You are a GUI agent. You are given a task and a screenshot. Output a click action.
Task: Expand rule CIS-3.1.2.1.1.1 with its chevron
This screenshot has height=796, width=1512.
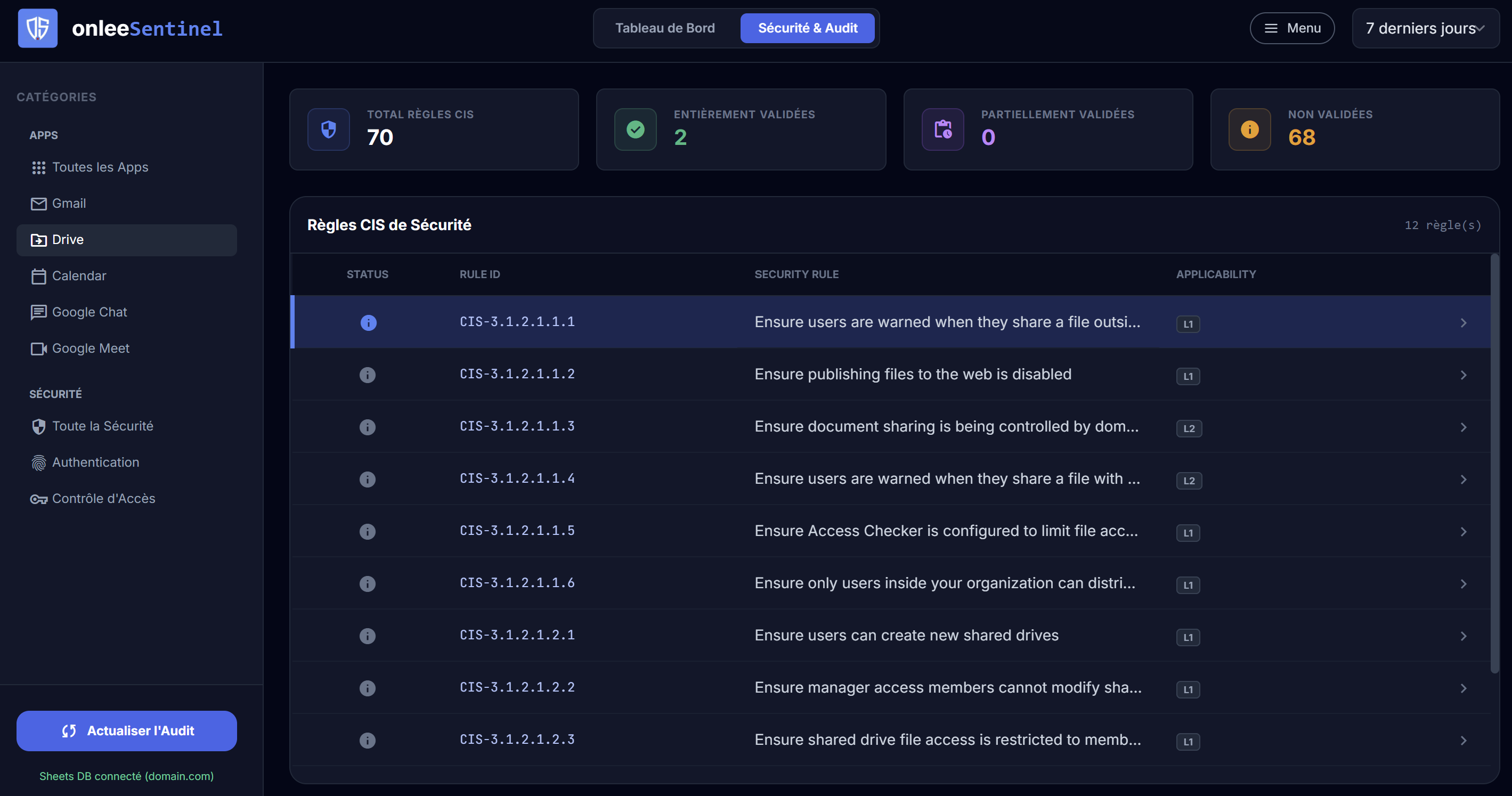(x=1464, y=323)
